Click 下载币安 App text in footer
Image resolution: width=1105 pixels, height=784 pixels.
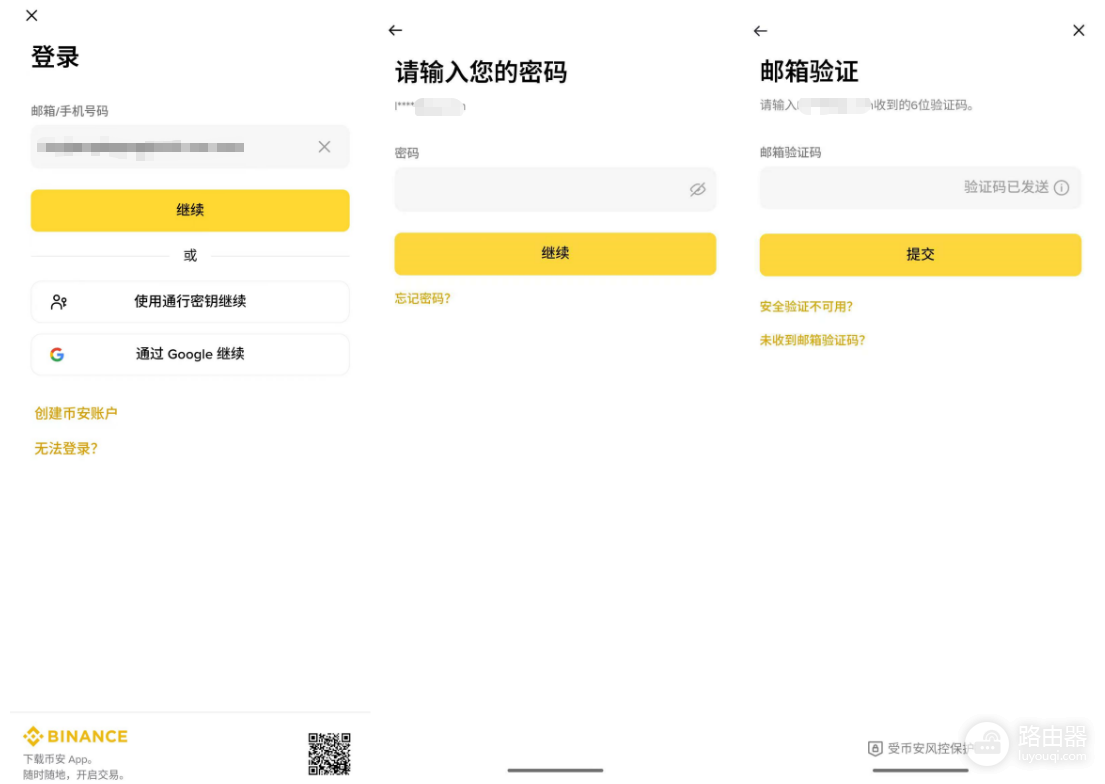pos(58,759)
